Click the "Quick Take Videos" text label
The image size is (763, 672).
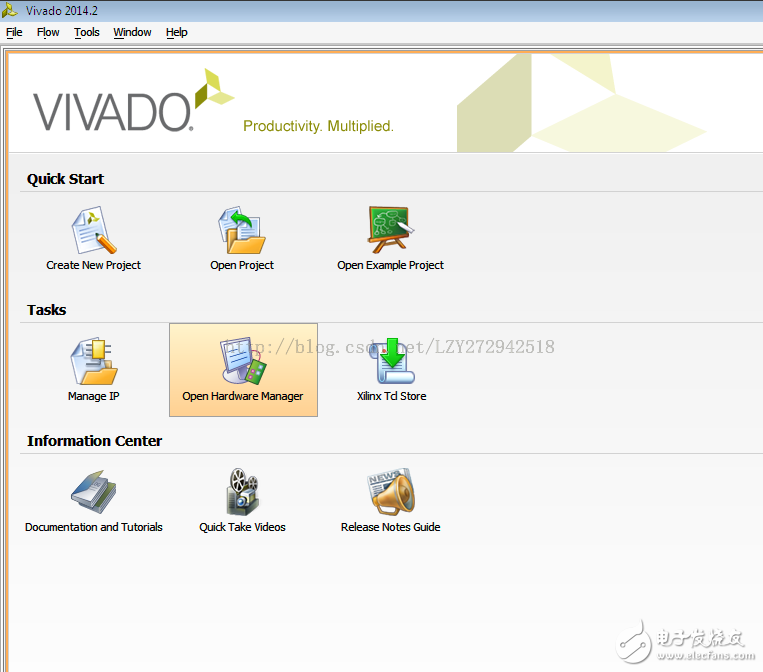(242, 527)
